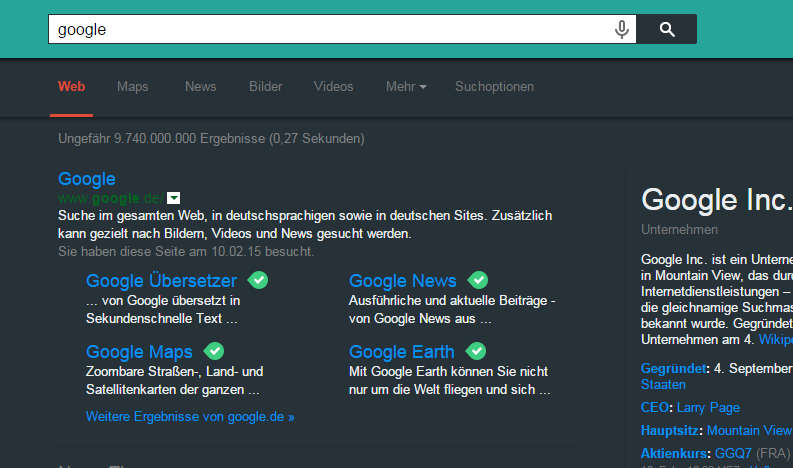
Task: Click the green checkmark beside Google Übersetzer
Action: click(x=258, y=280)
